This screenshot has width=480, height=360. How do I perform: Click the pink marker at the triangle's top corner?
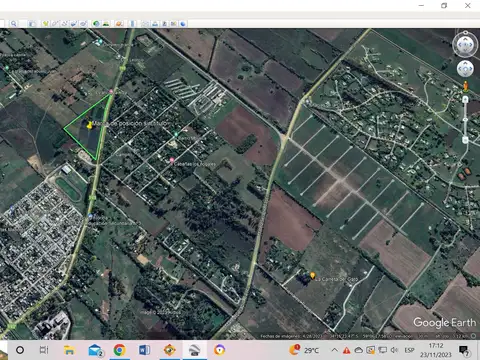111,91
